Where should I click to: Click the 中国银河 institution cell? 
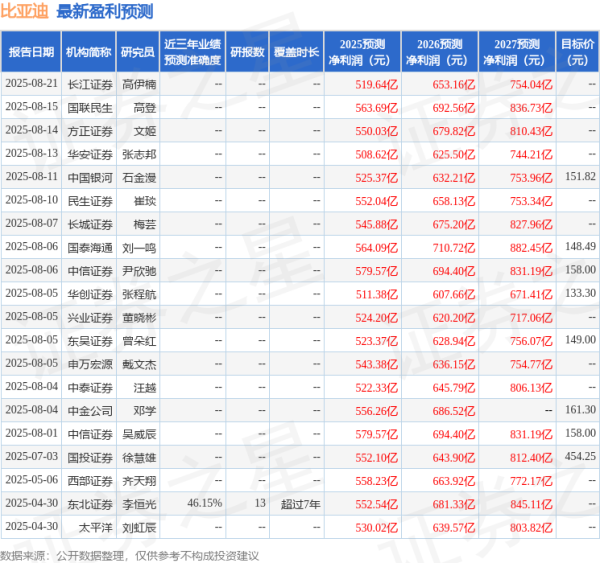pos(90,178)
